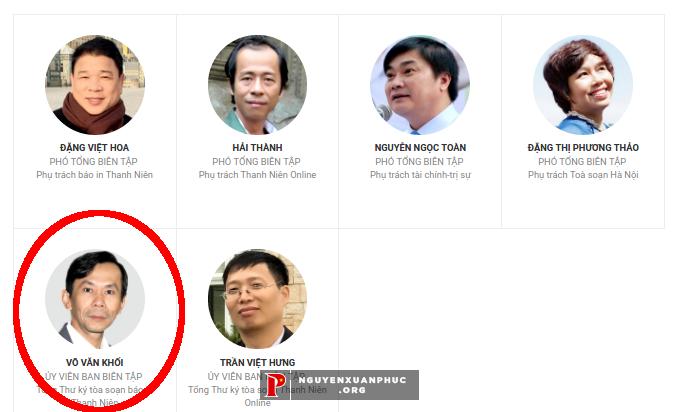Click 'Phụ trách Thanh Niên Online' text
Image resolution: width=680 pixels, height=412 pixels.
pos(258,175)
